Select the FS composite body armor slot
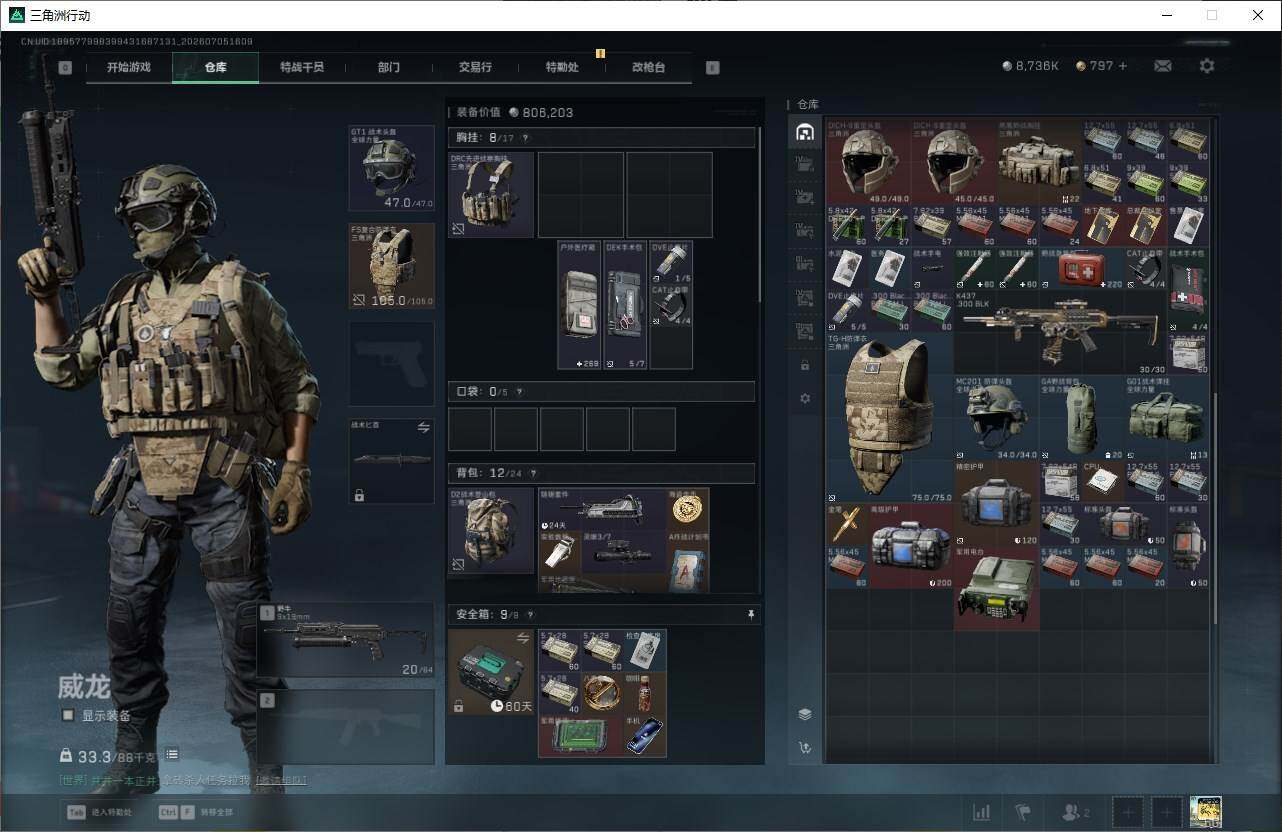1282x832 pixels. tap(391, 265)
